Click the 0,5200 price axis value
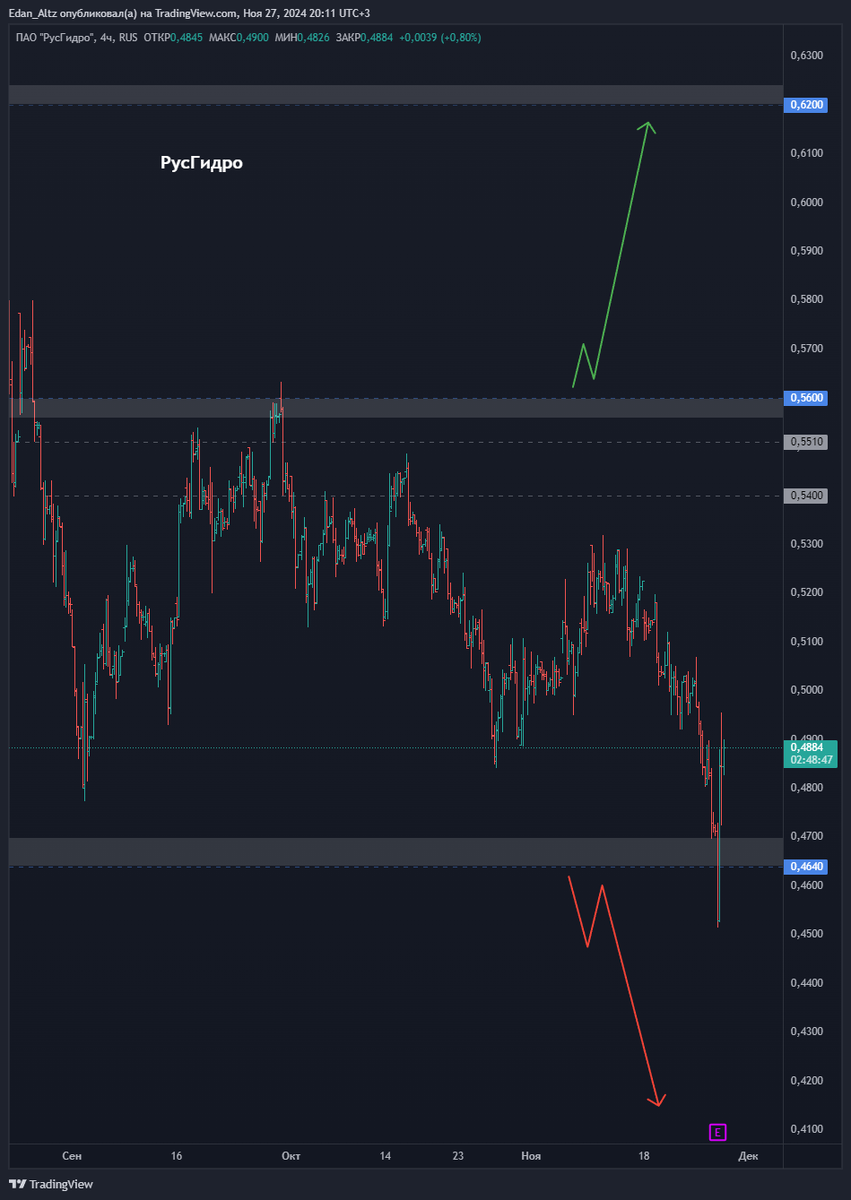Screen dimensions: 851x1200 (806, 592)
